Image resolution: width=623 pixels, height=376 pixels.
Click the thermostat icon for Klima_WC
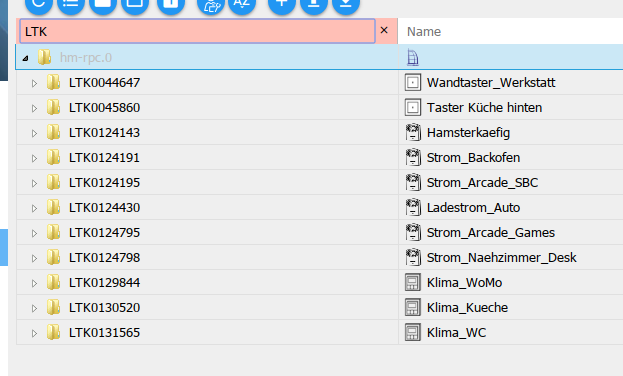413,333
